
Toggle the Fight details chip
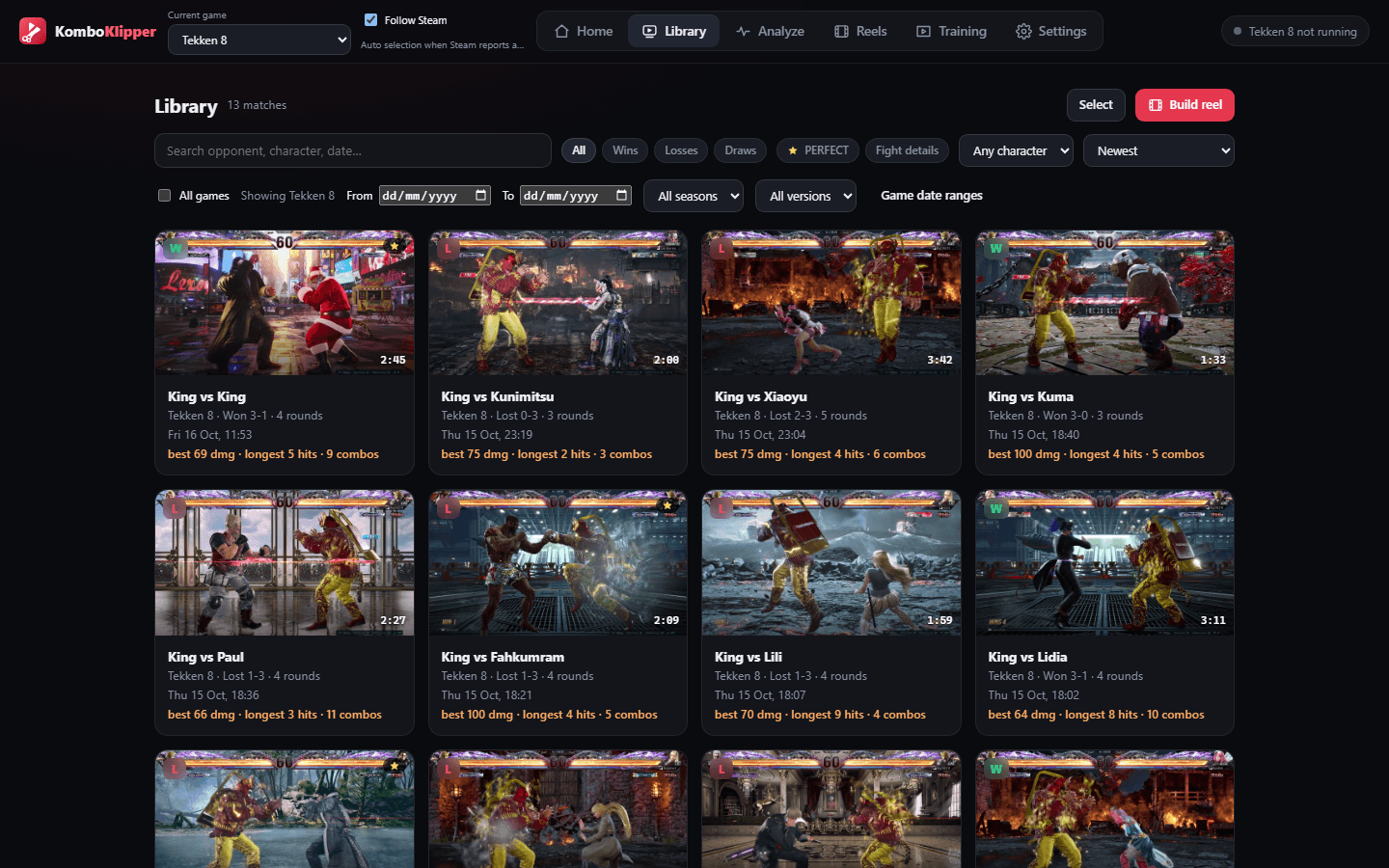coord(907,150)
